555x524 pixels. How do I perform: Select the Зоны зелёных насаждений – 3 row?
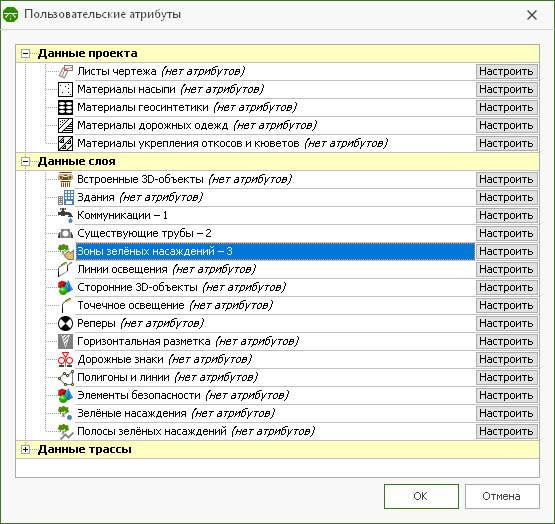(x=245, y=251)
